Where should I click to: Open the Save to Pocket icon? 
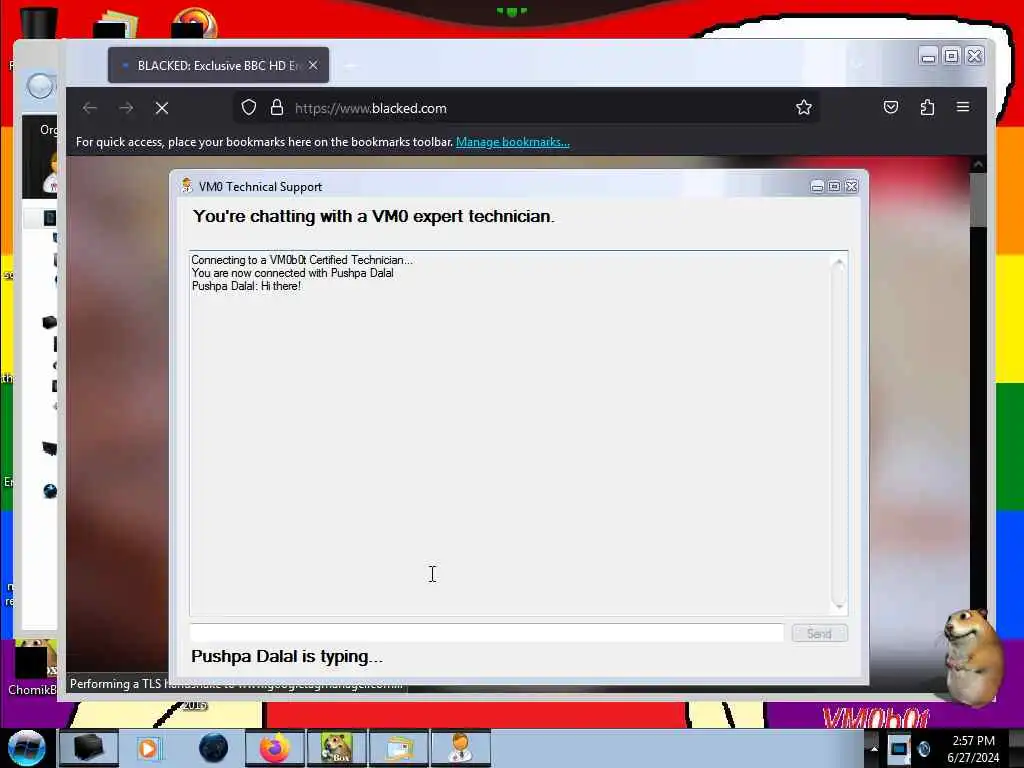pyautogui.click(x=891, y=107)
